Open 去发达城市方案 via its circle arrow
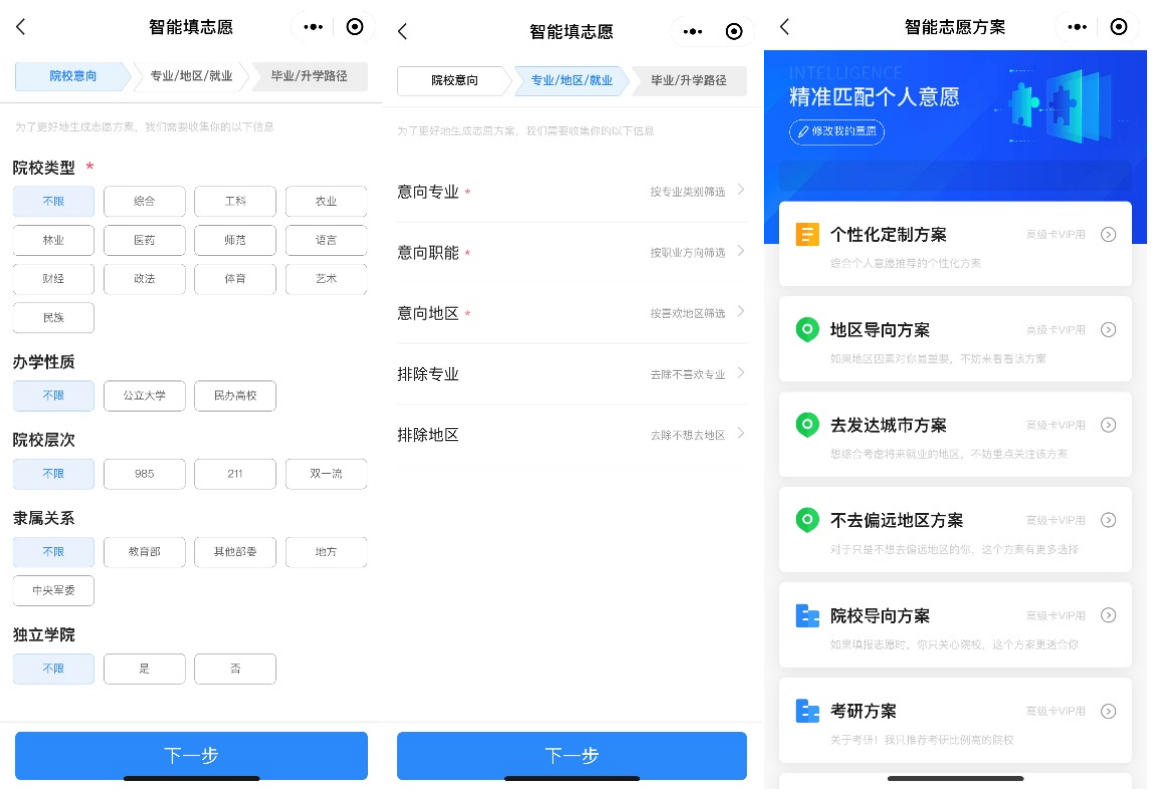The width and height of the screenshot is (1157, 796). (x=1108, y=425)
